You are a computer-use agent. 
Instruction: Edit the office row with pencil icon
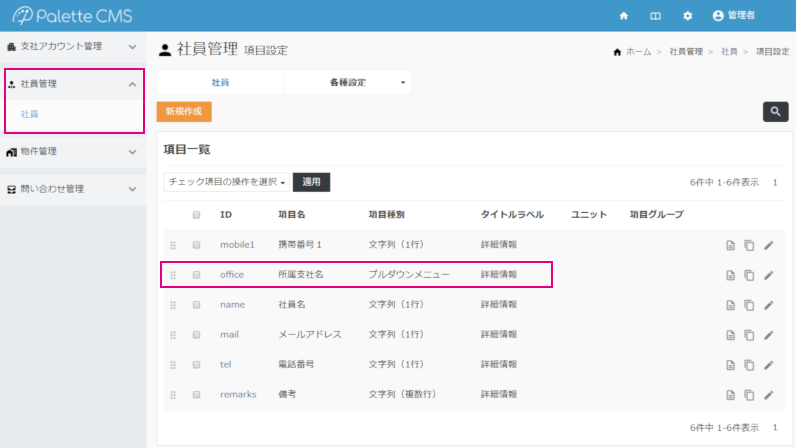click(769, 275)
